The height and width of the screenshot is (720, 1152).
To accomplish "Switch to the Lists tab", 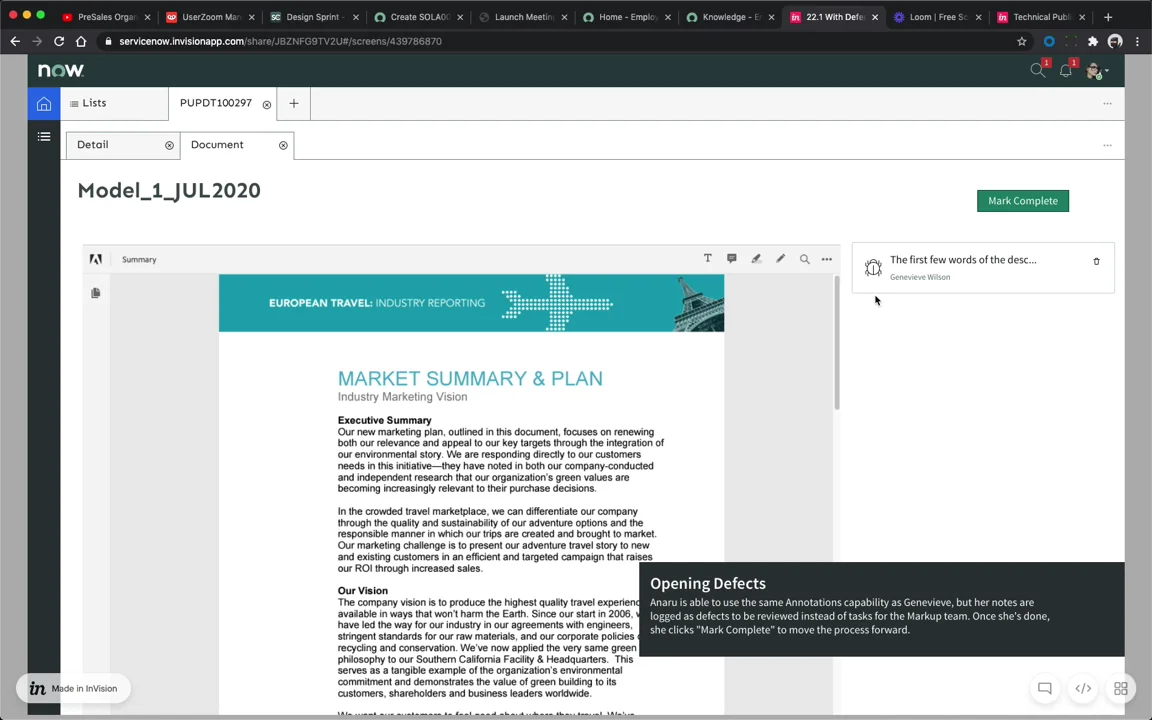I will coord(114,104).
